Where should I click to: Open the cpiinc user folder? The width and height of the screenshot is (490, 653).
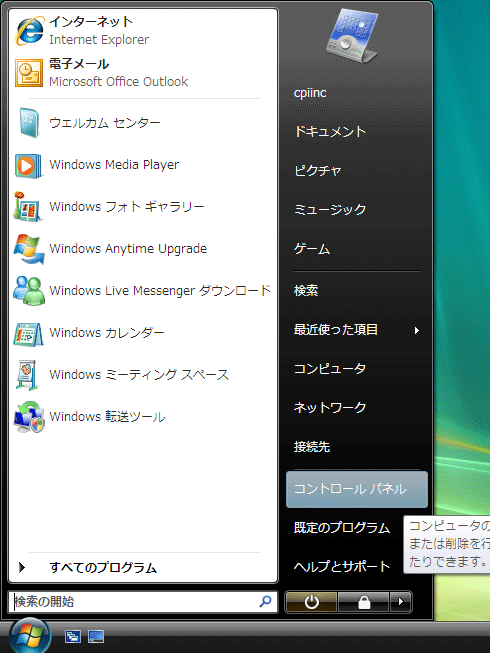310,93
